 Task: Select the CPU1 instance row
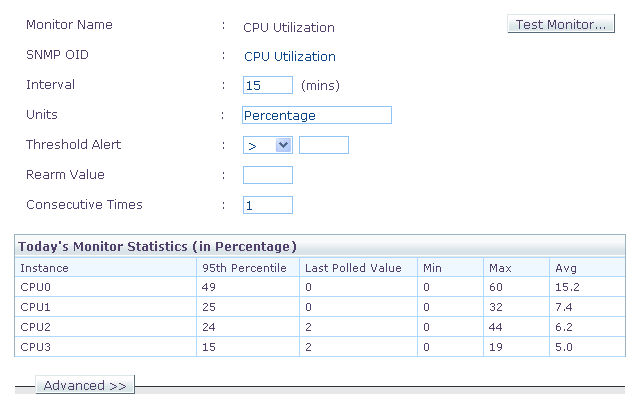[320, 307]
